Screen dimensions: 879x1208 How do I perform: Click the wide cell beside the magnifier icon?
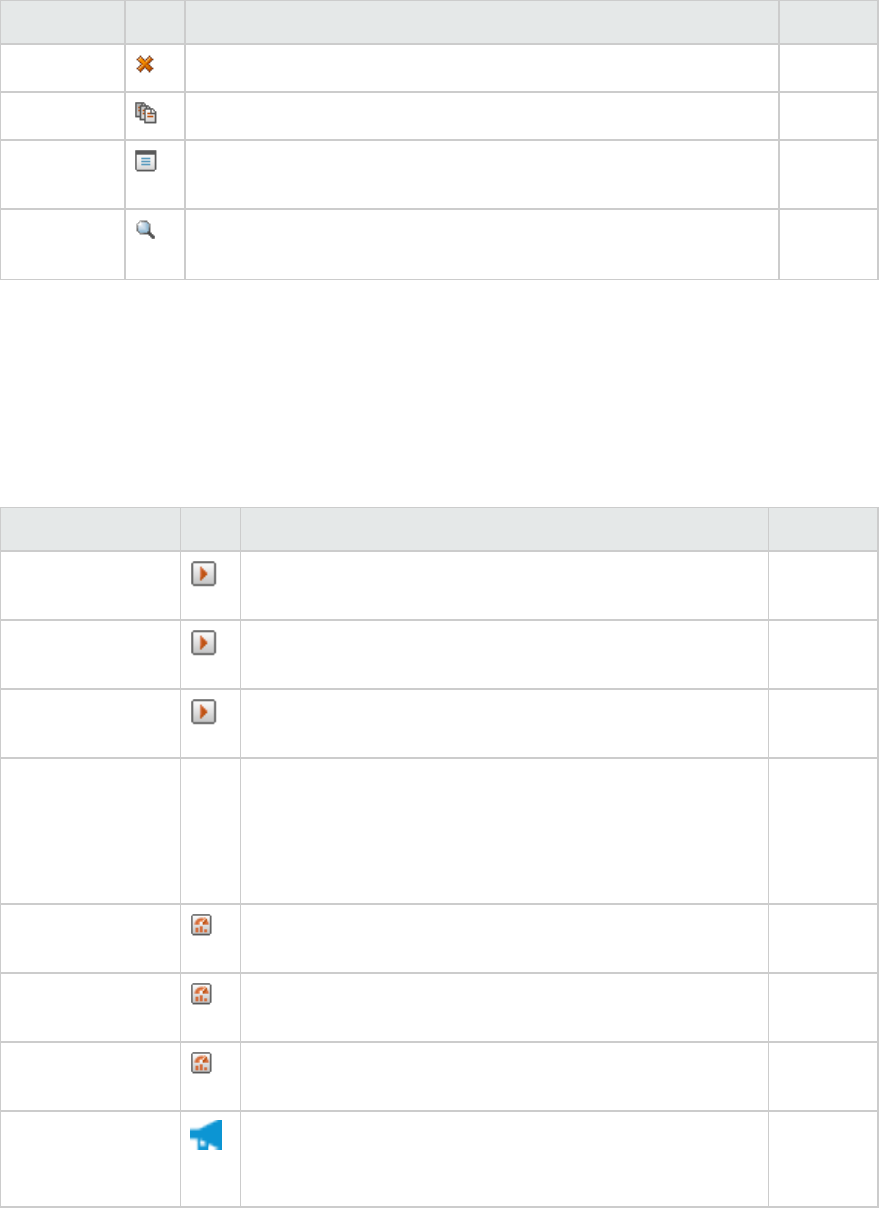[481, 244]
